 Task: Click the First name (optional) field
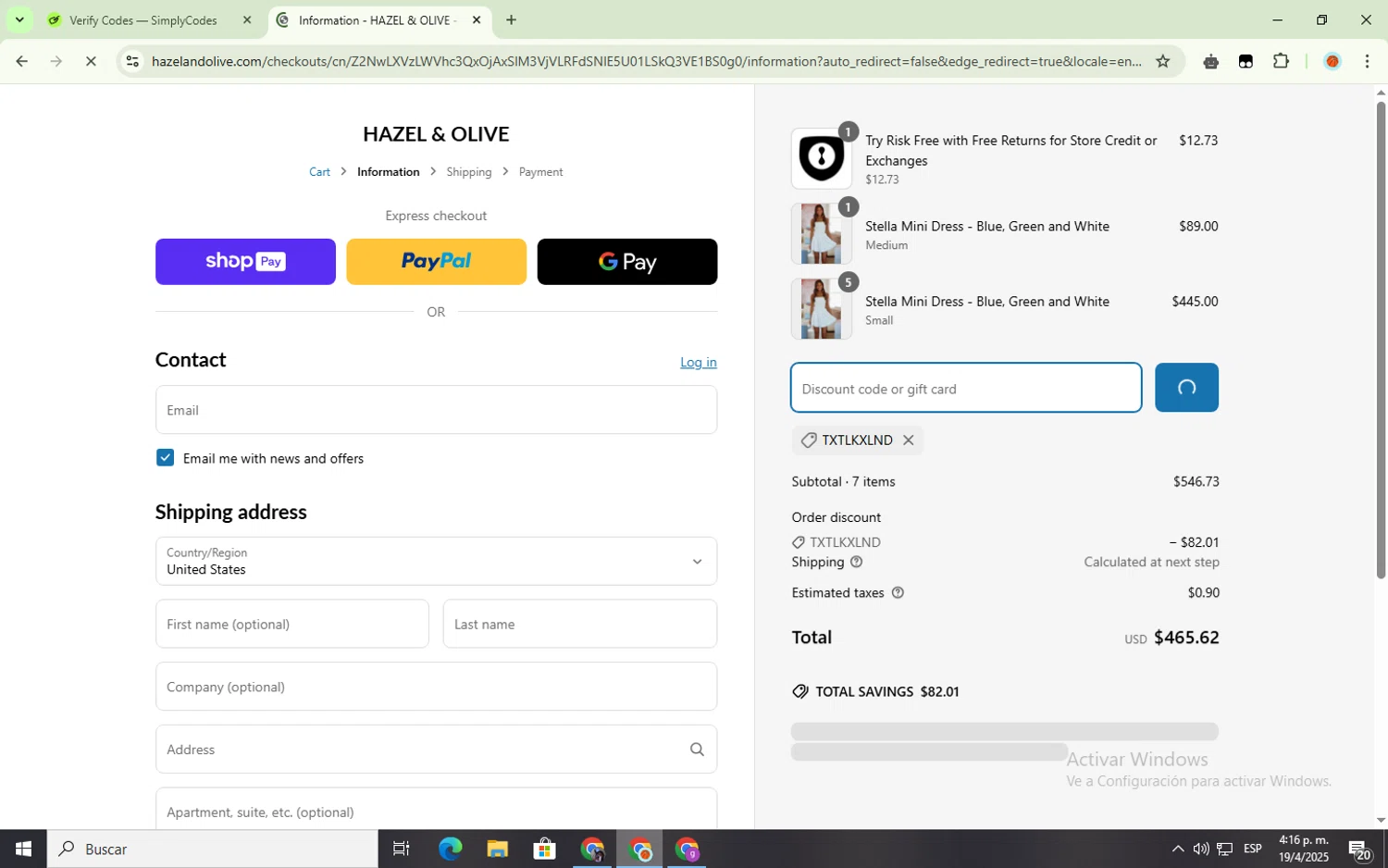(292, 624)
